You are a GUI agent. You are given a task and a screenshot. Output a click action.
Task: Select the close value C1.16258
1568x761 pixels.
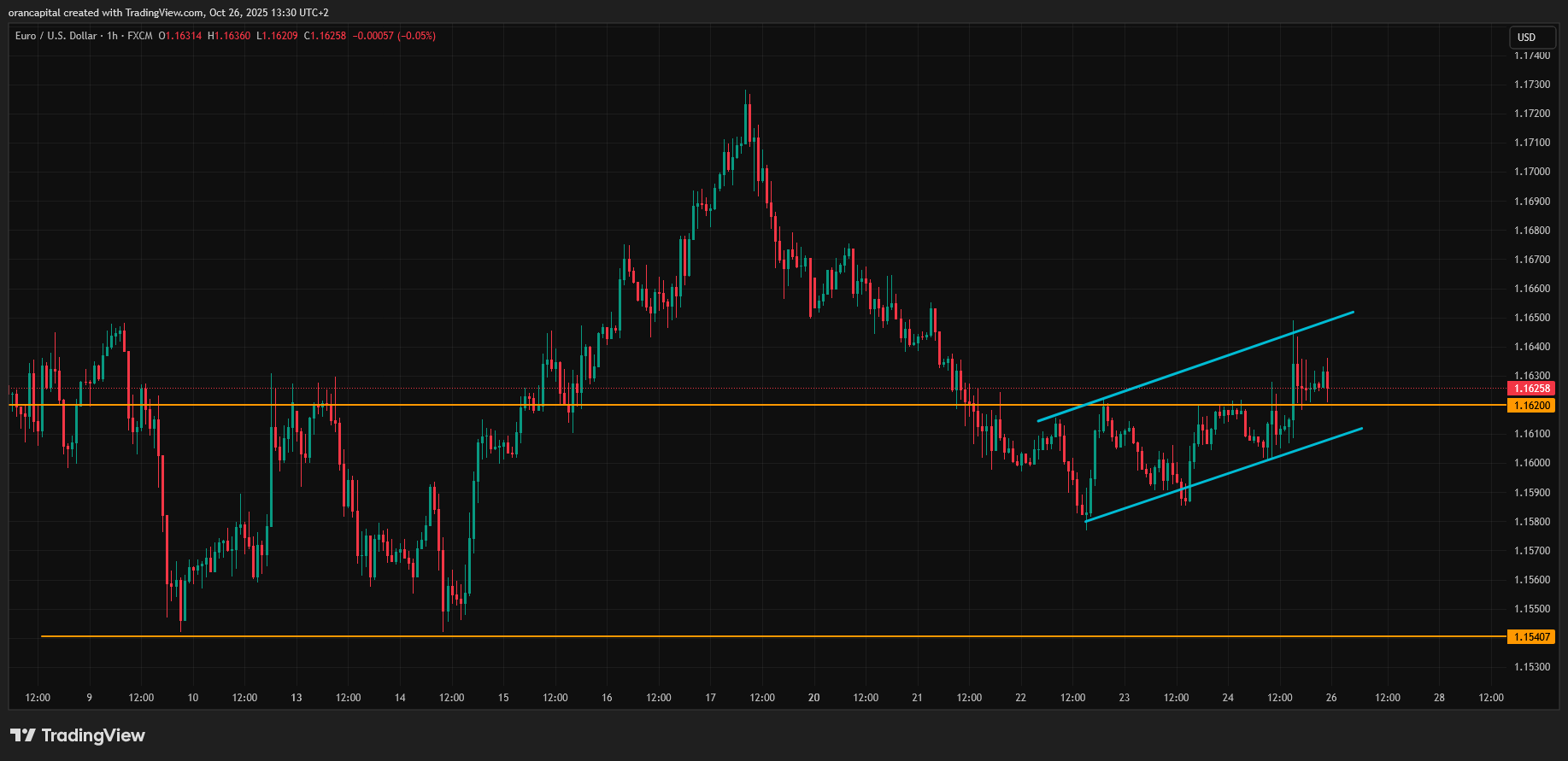325,36
